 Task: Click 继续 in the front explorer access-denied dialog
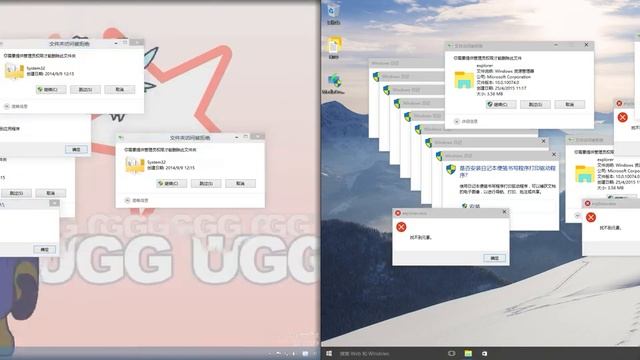click(x=500, y=104)
